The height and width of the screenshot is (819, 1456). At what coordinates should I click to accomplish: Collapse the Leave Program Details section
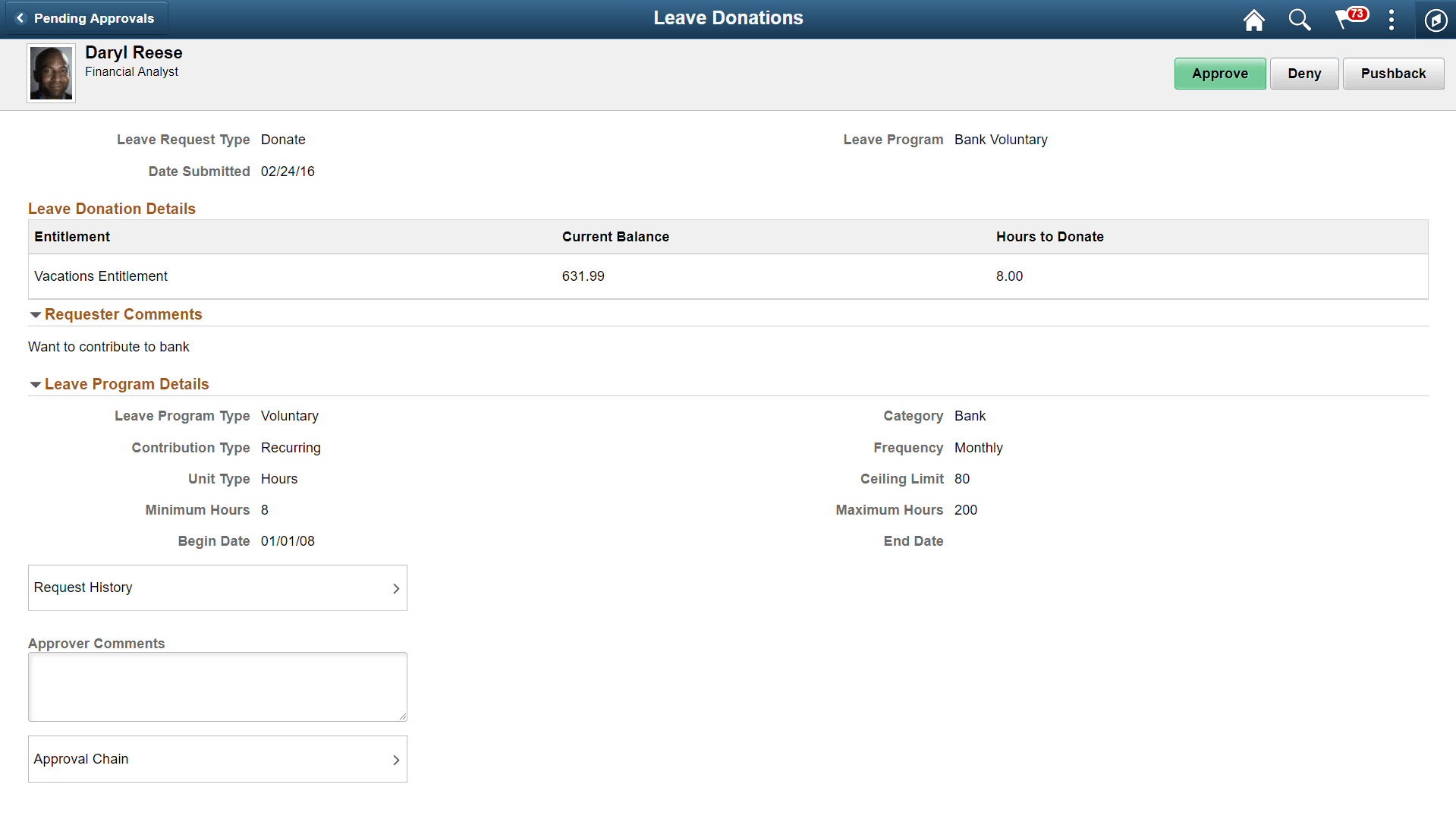pyautogui.click(x=35, y=384)
